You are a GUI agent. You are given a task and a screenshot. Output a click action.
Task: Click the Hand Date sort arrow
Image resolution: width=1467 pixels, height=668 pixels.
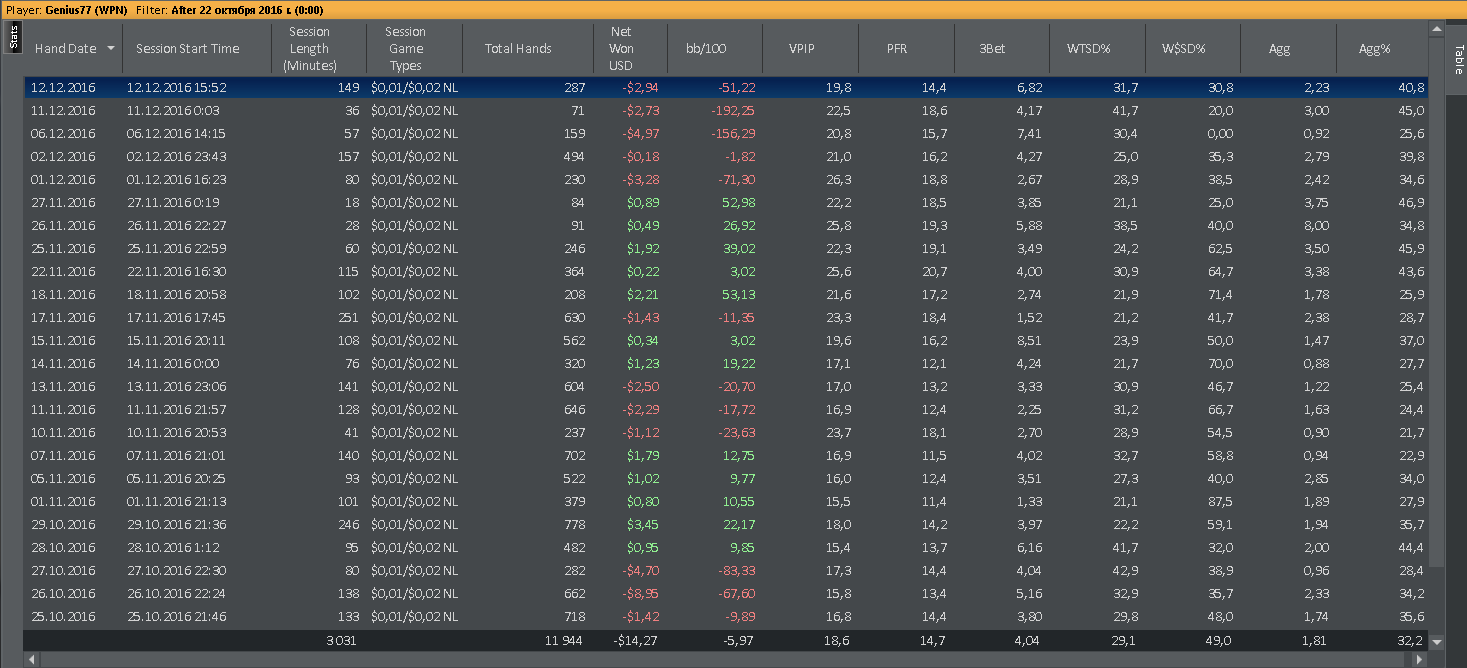click(x=110, y=48)
